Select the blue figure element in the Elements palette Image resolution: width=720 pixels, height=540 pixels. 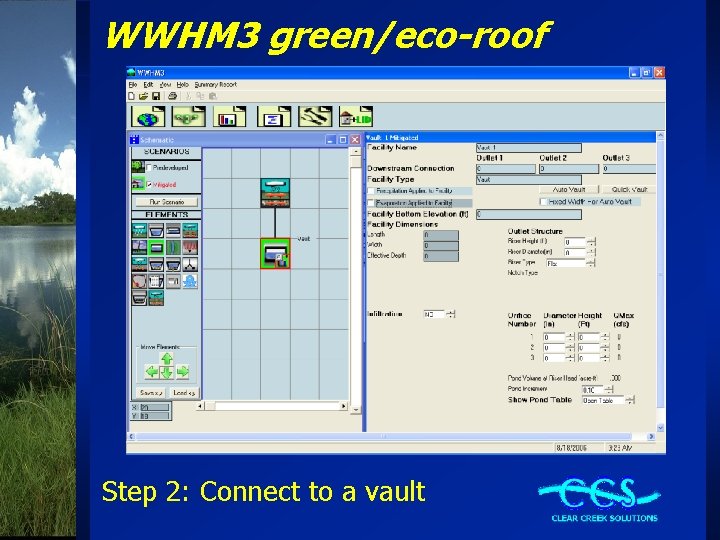(x=190, y=281)
